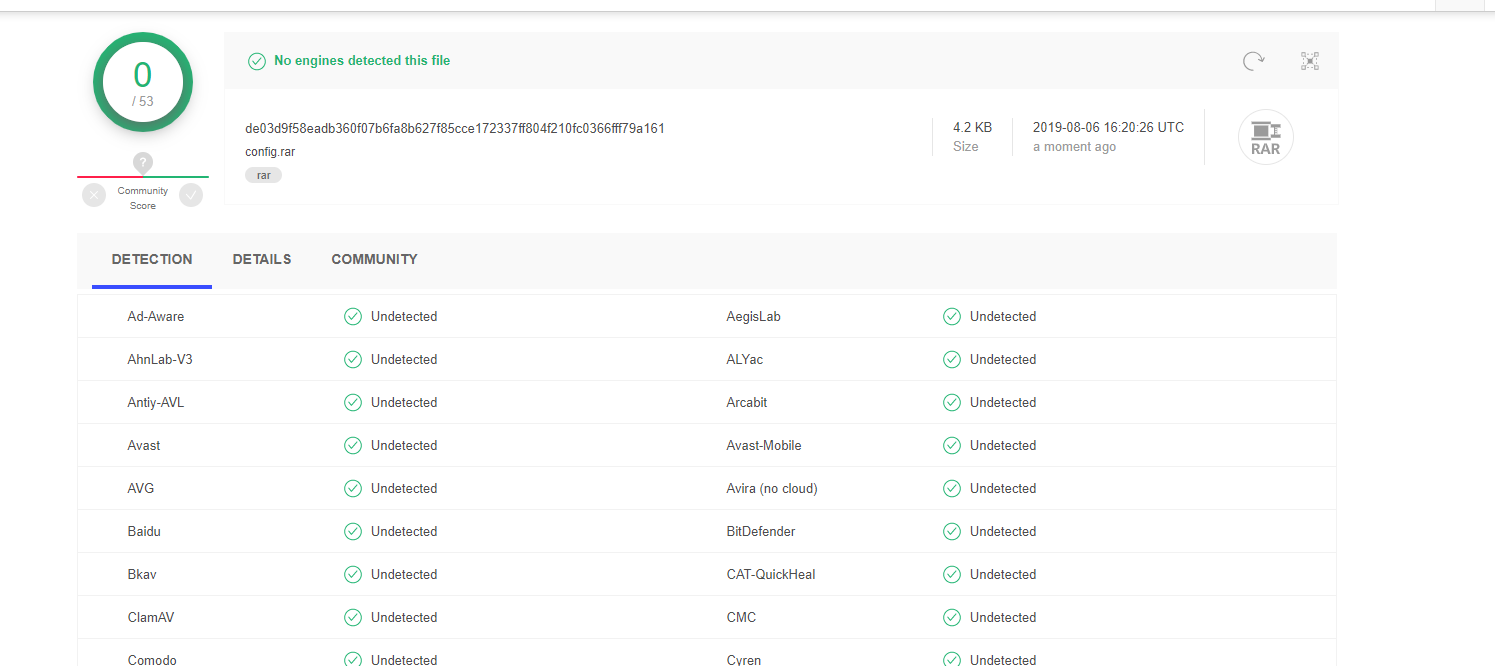
Task: Click the BitDefender undetected check icon
Action: pyautogui.click(x=952, y=531)
